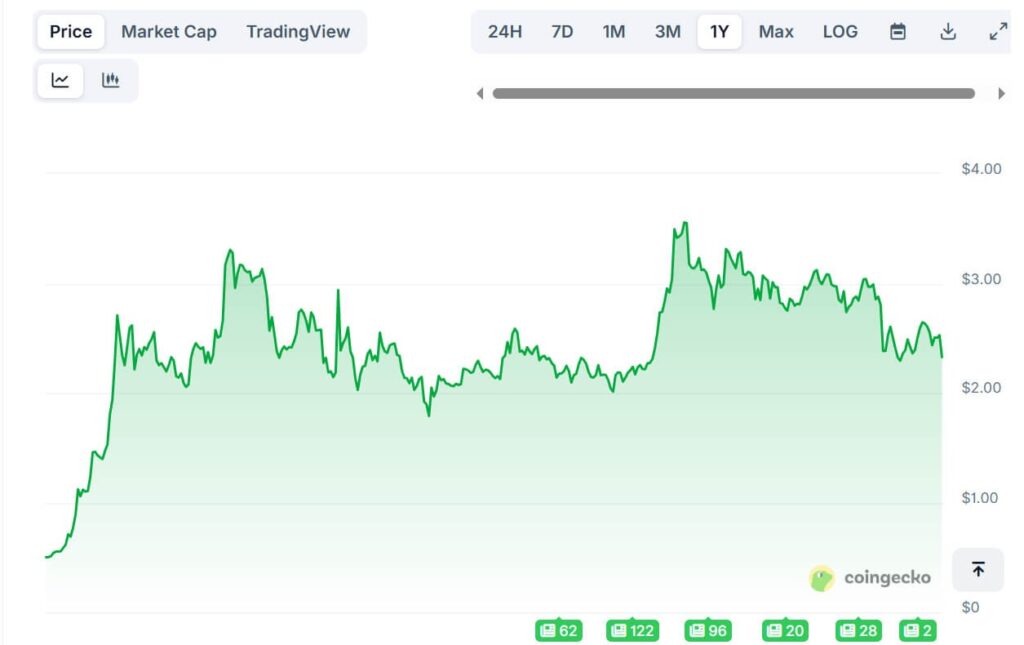Switch to candlestick chart view icon
This screenshot has width=1024, height=645.
[x=110, y=81]
